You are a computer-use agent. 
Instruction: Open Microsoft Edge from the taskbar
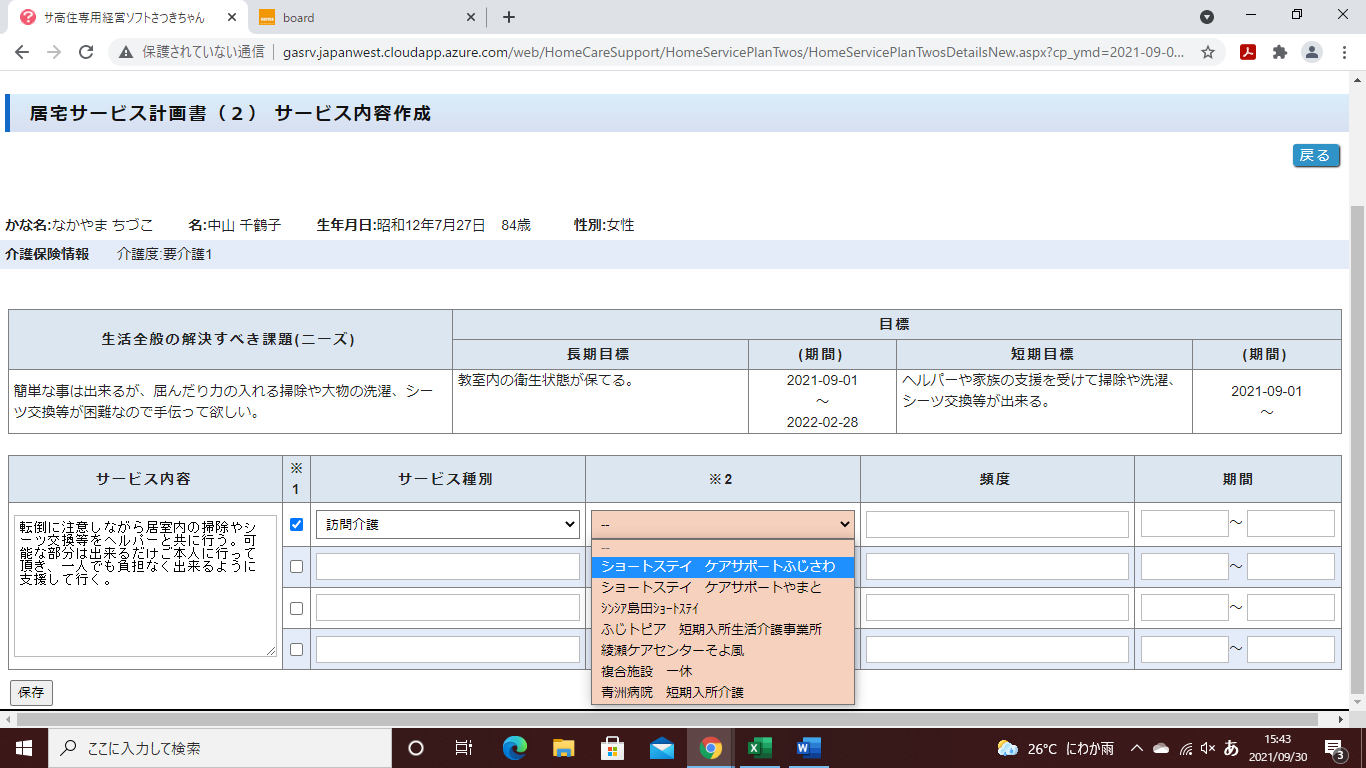point(515,748)
